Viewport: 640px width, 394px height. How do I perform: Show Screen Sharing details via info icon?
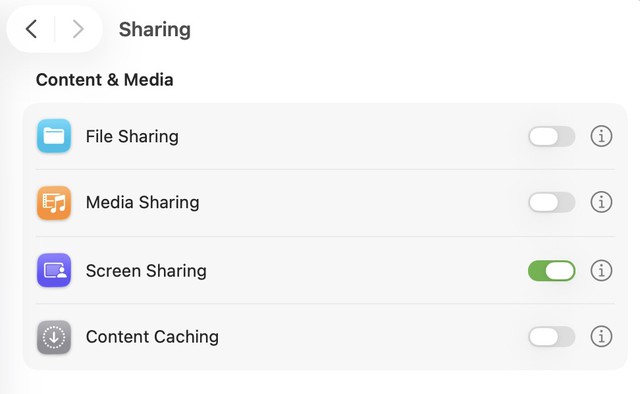(x=601, y=270)
